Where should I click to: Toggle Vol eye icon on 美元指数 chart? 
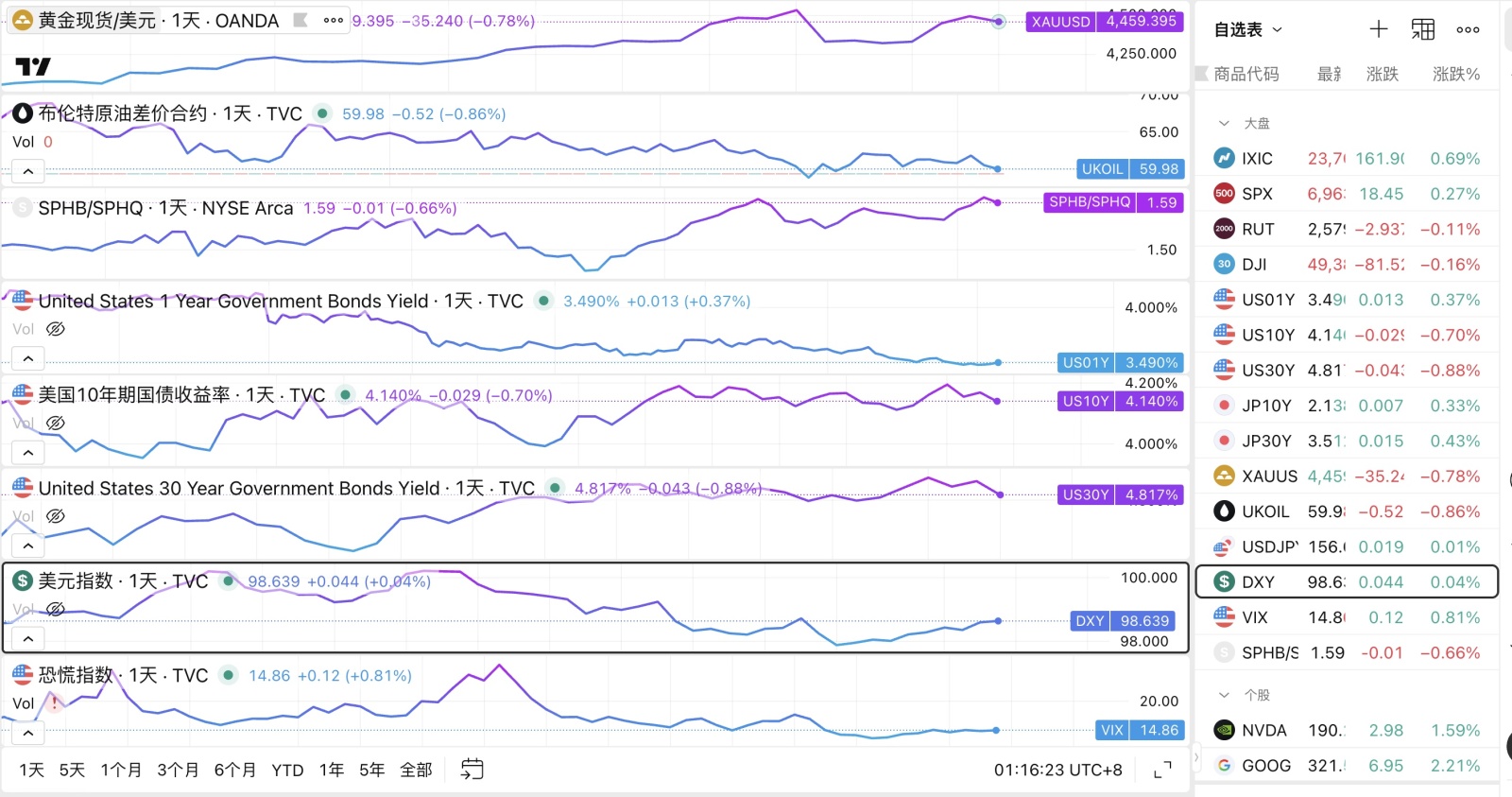pos(56,609)
